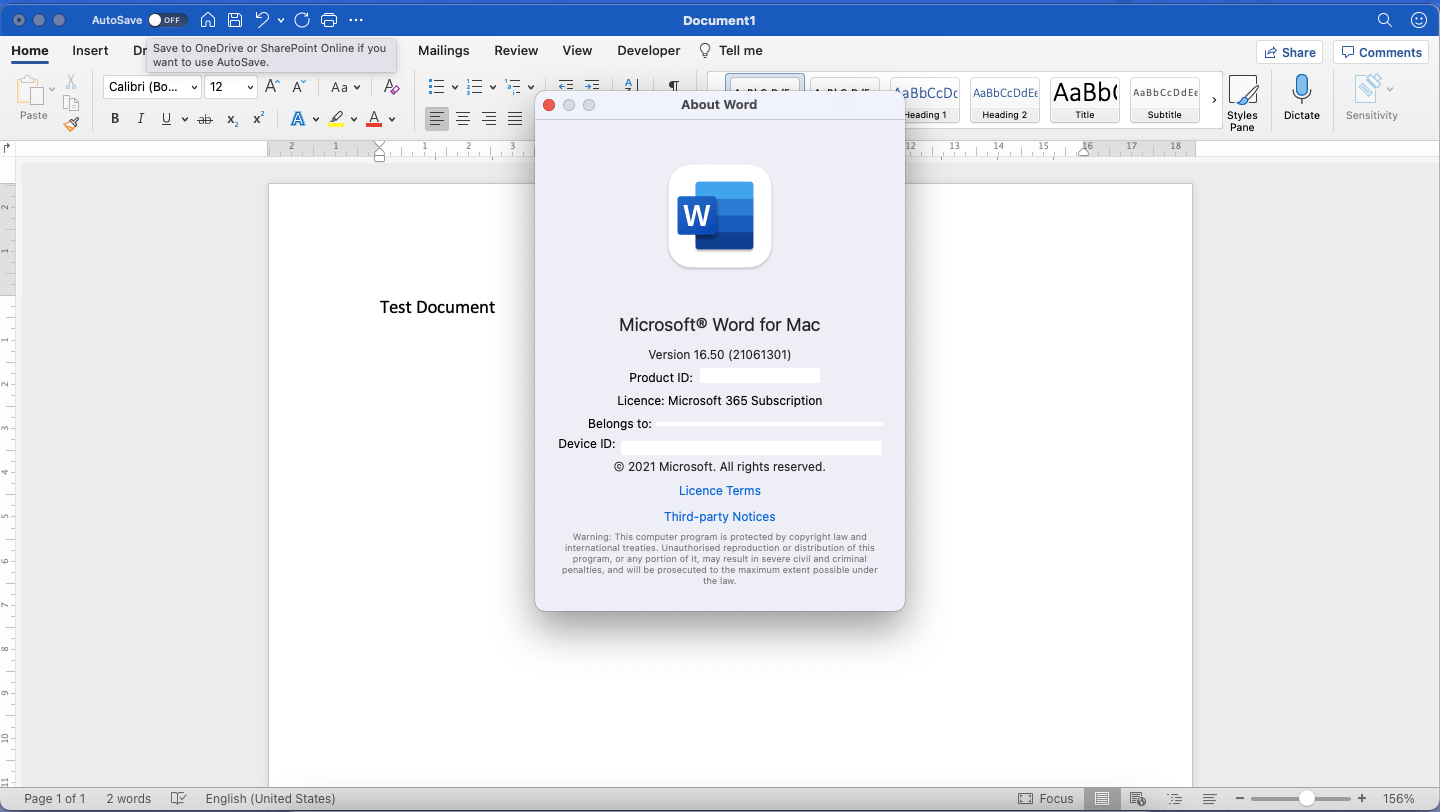
Task: Click the Print icon in title bar
Action: [329, 20]
